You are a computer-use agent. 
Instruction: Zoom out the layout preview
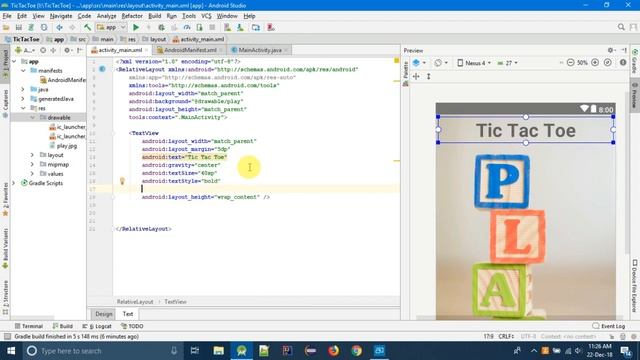click(x=571, y=62)
